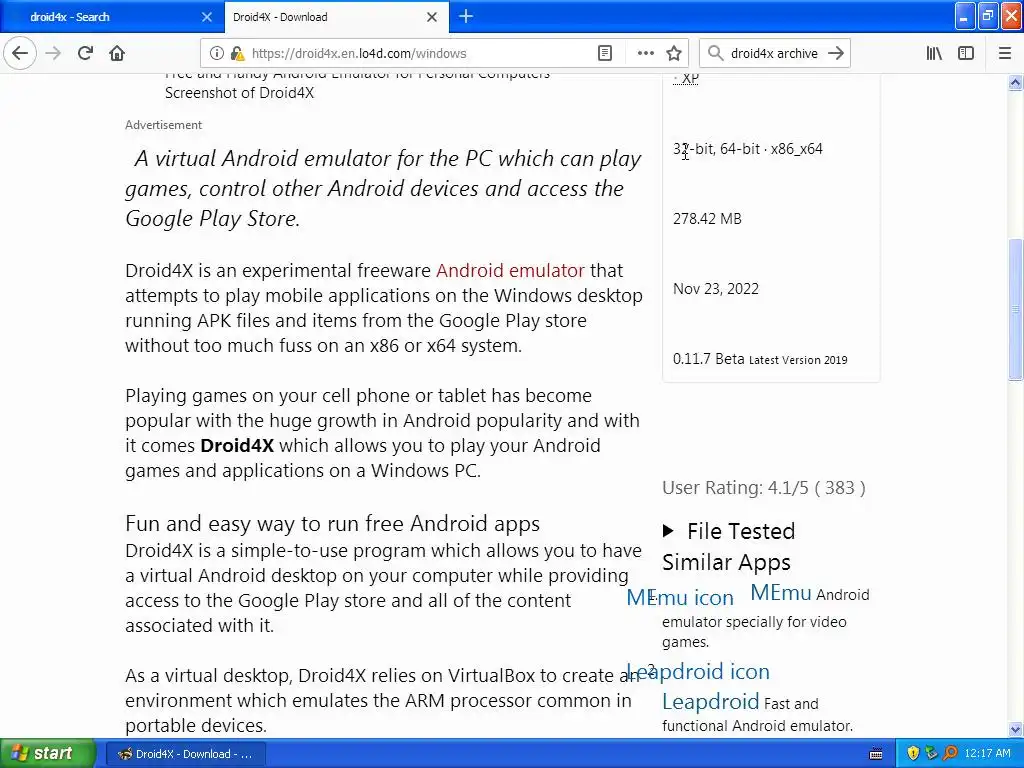Click the 32-bit, 64-bit architecture text
Viewport: 1024px width, 768px height.
[748, 149]
